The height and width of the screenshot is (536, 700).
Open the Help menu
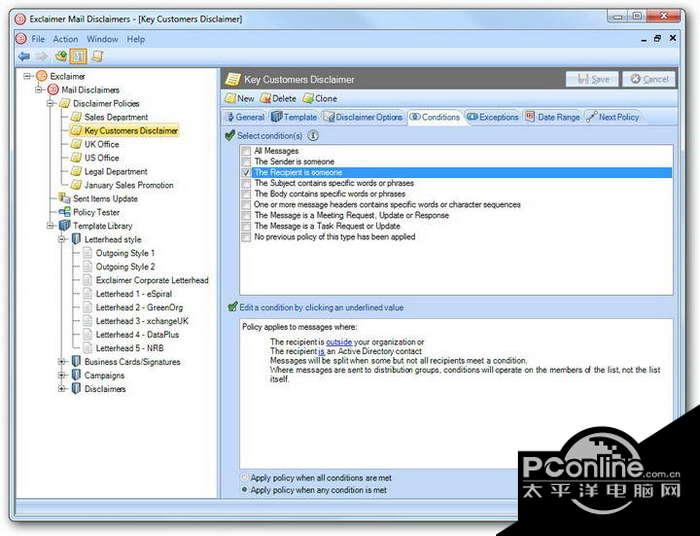(x=136, y=39)
